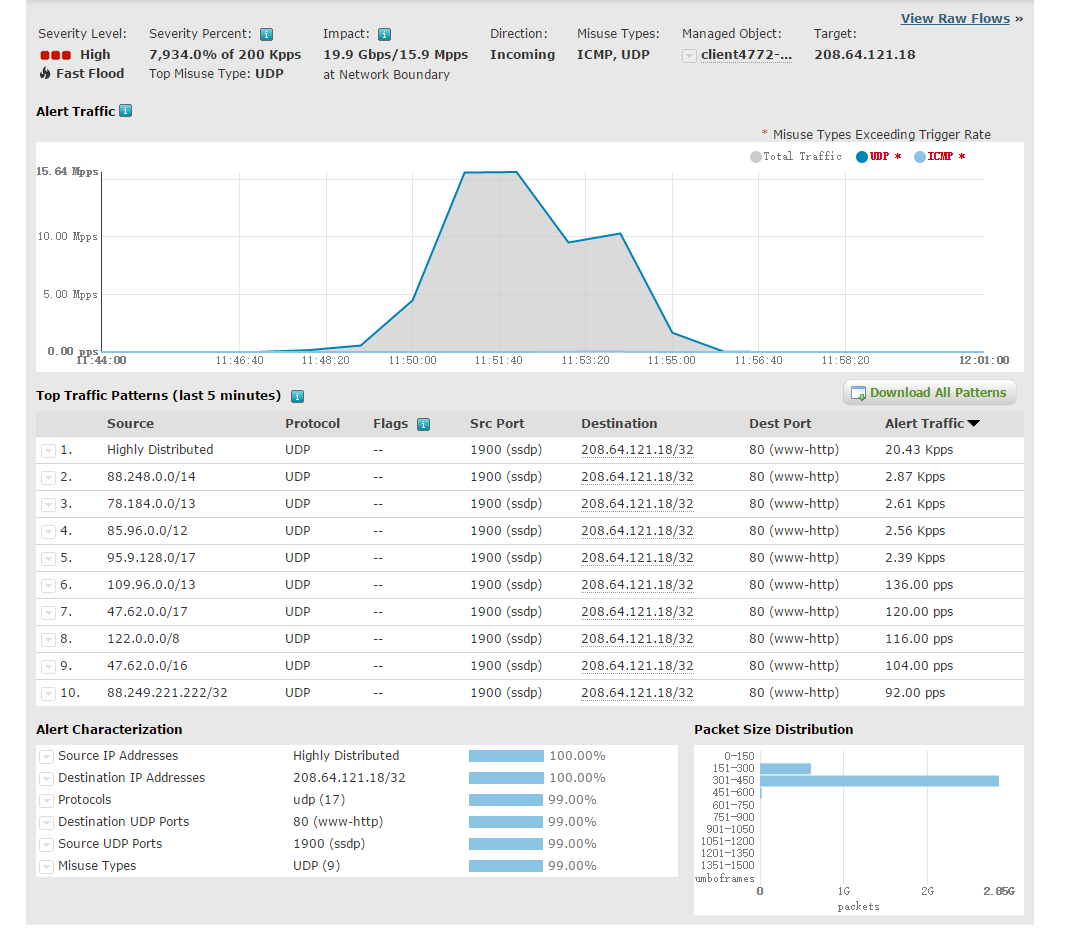The image size is (1082, 932).
Task: Open the Managed Object dropdown arrow
Action: click(x=689, y=56)
